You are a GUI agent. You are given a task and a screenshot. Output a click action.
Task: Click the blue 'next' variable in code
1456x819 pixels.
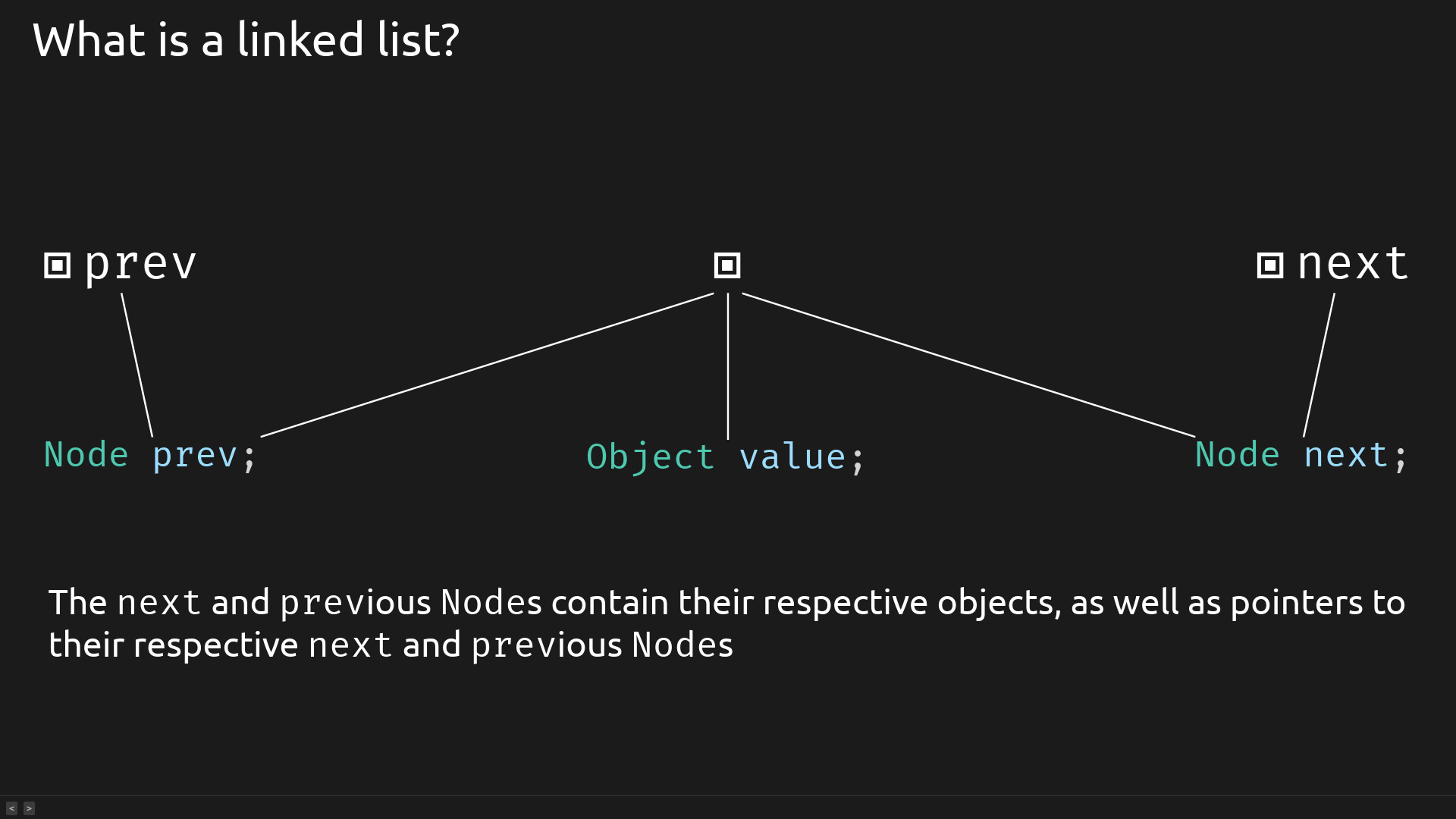point(1346,456)
